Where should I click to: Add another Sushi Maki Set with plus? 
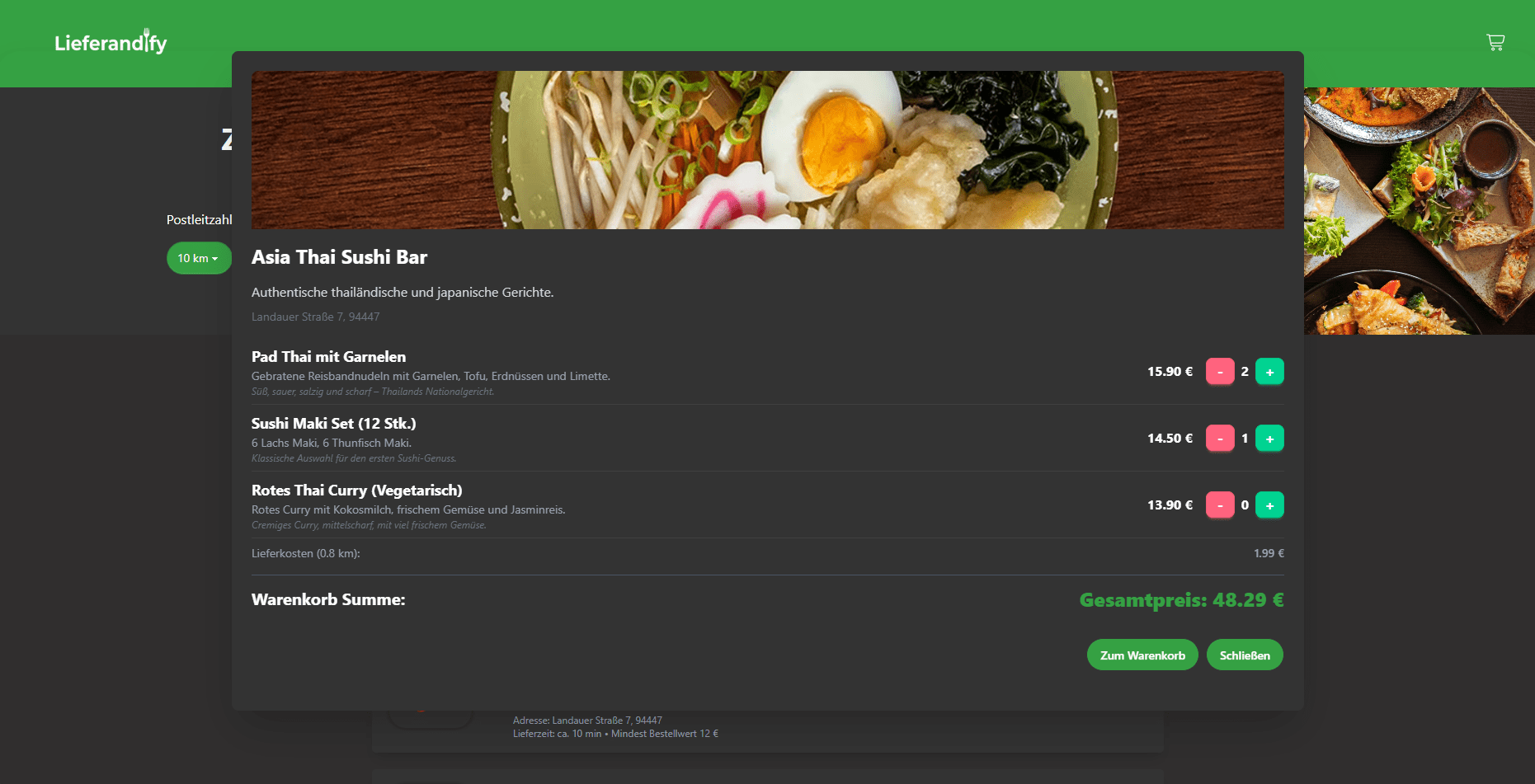(x=1269, y=439)
